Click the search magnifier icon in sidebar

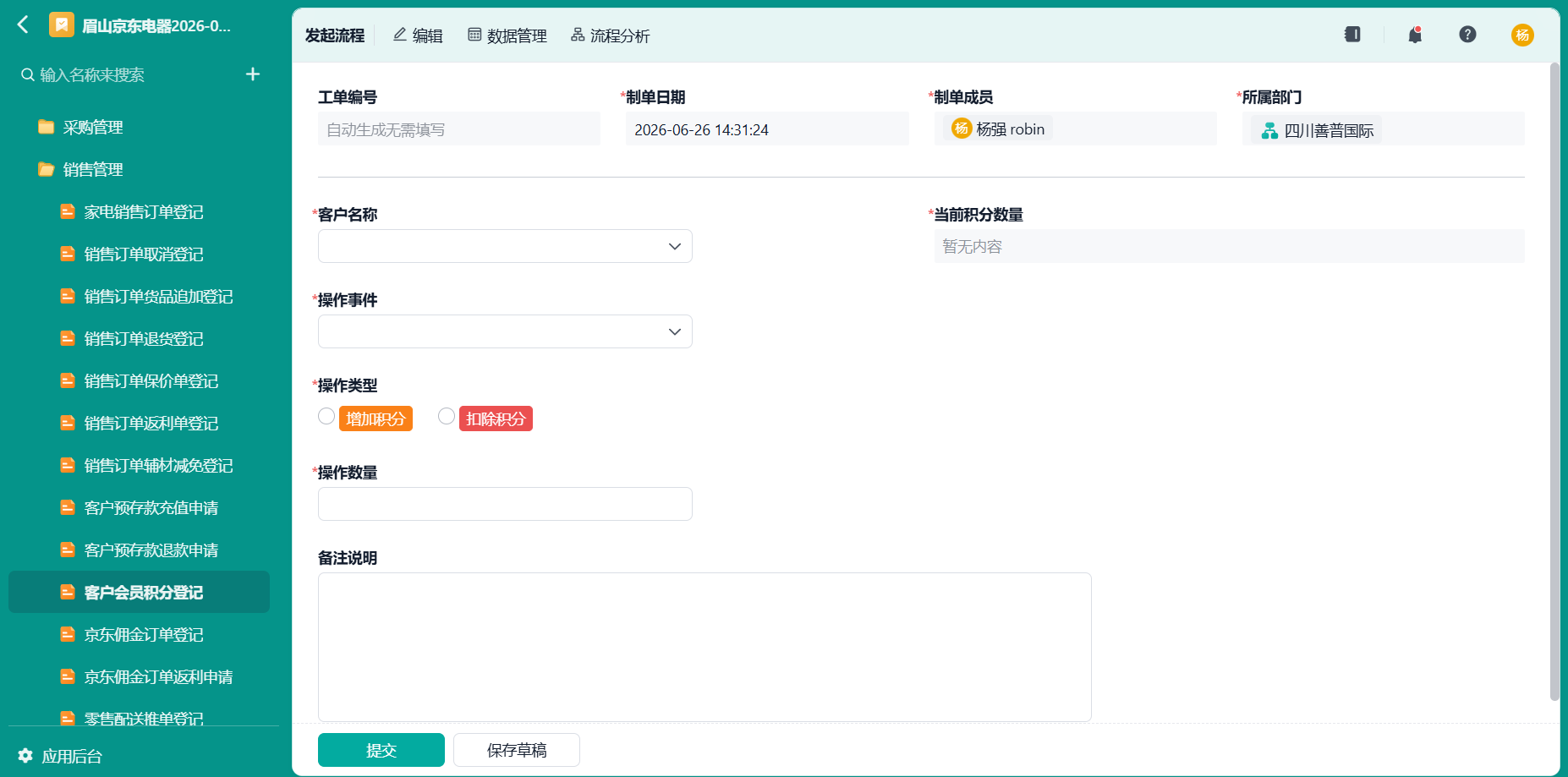point(28,75)
